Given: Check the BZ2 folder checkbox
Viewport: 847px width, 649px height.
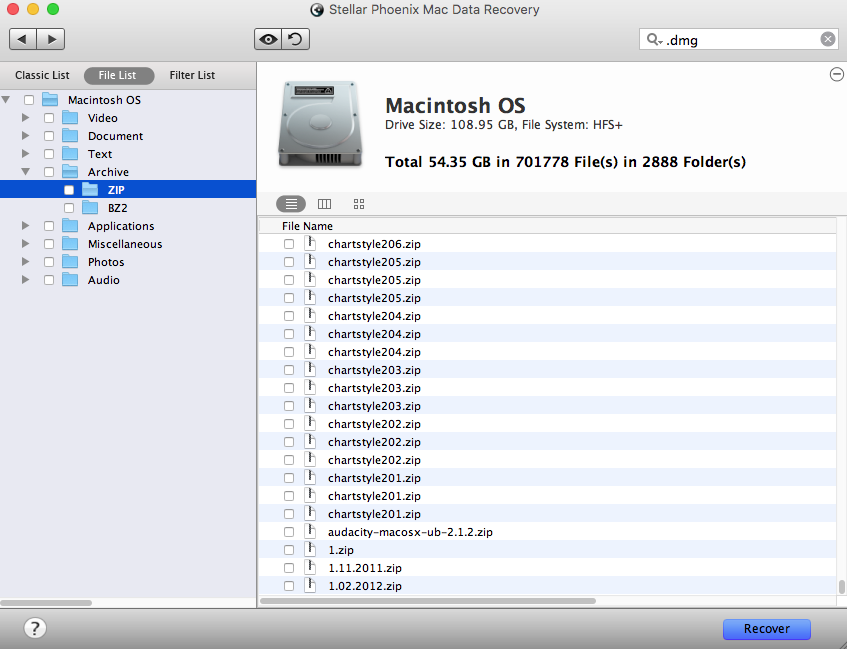Looking at the screenshot, I should (x=69, y=208).
